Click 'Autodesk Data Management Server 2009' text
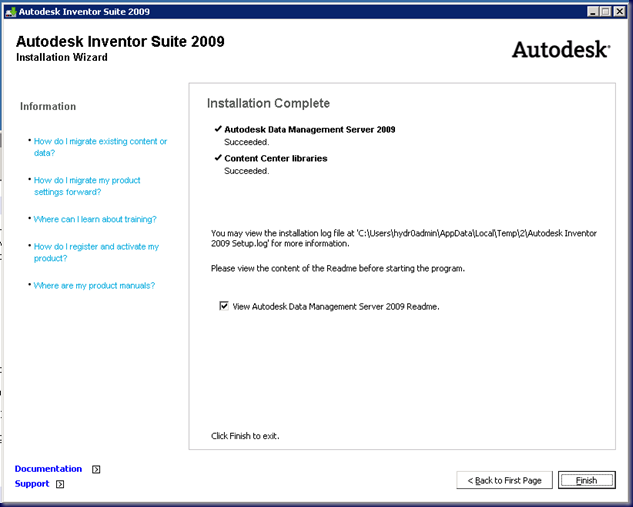This screenshot has height=507, width=633. click(310, 130)
